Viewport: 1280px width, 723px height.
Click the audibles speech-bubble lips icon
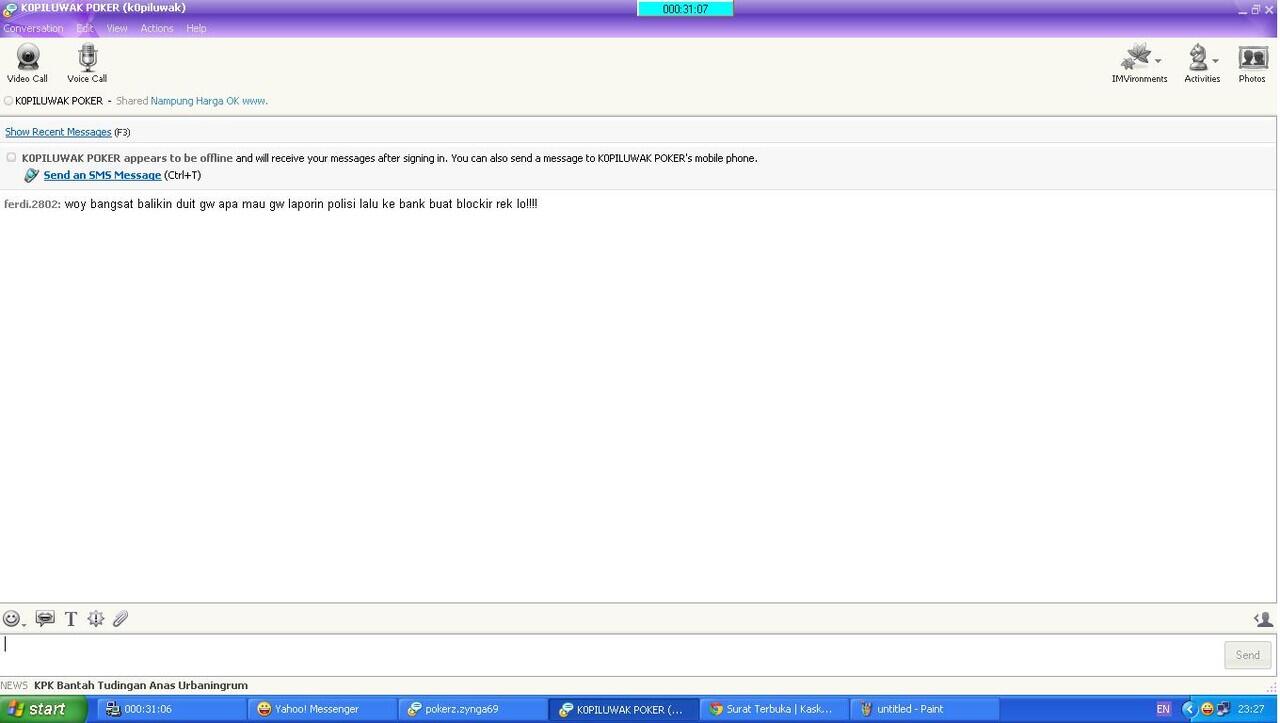click(45, 619)
